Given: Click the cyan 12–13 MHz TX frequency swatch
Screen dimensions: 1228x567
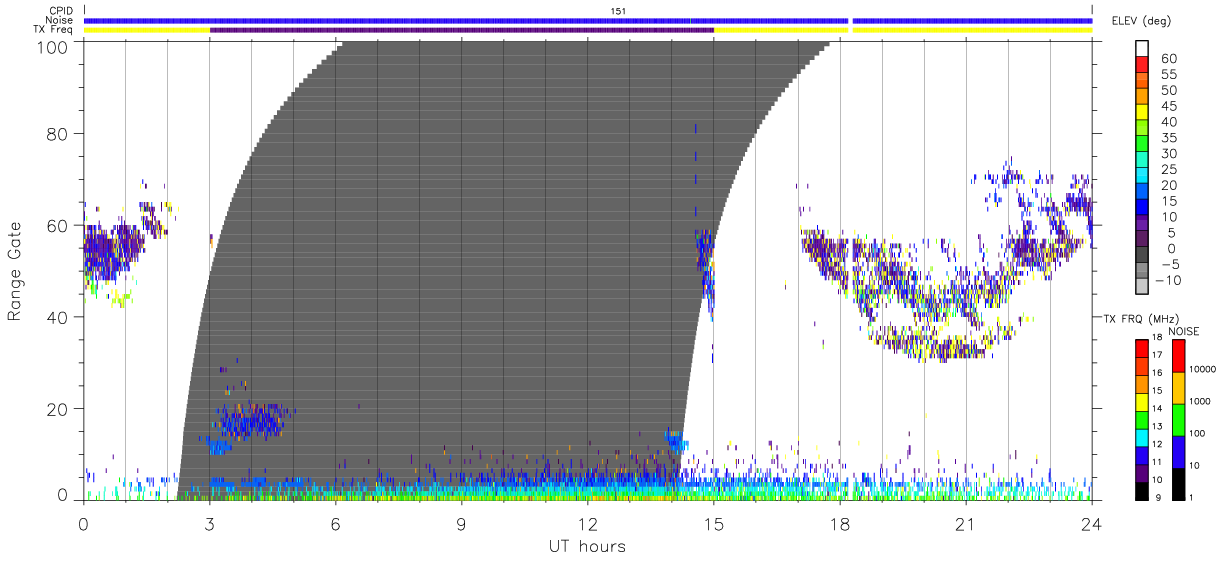Looking at the screenshot, I should (1142, 437).
